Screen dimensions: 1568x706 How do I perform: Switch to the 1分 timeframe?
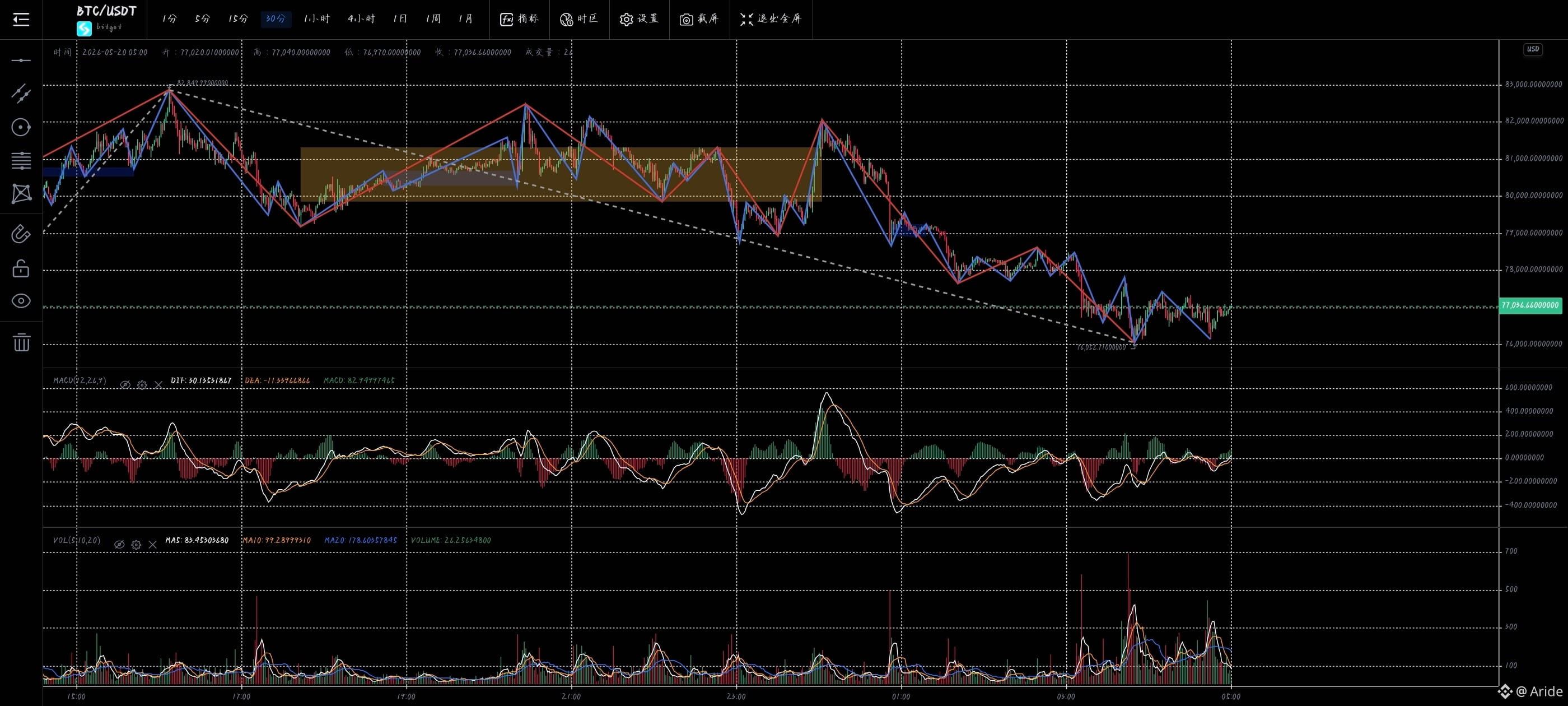tap(169, 19)
